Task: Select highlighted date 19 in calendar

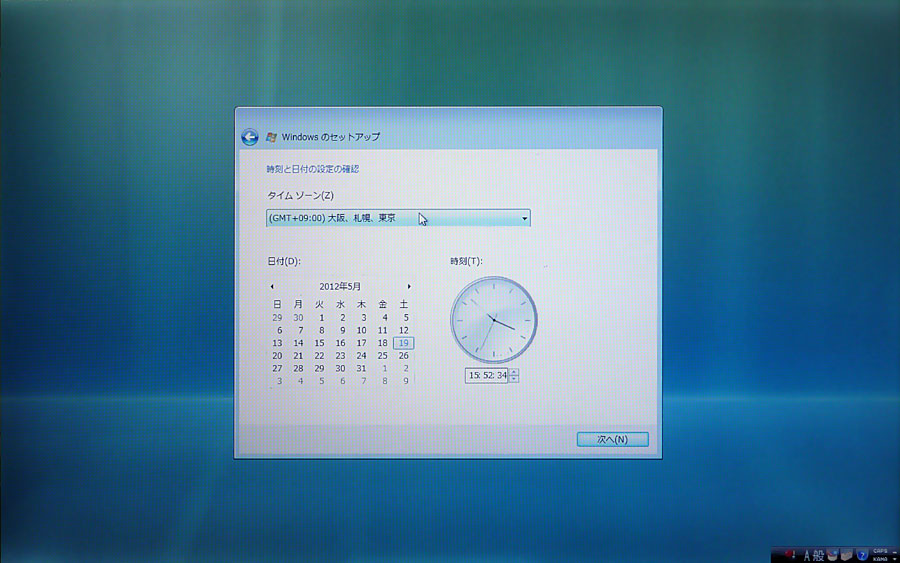Action: click(404, 343)
